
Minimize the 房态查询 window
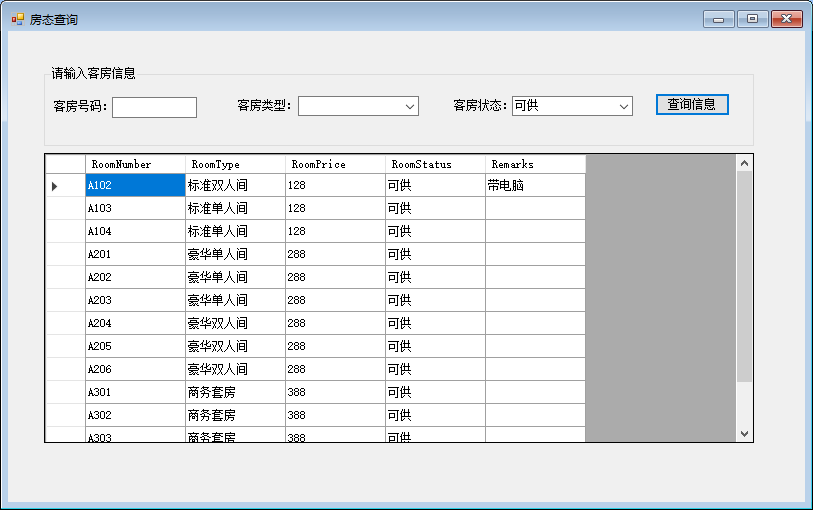[x=719, y=19]
